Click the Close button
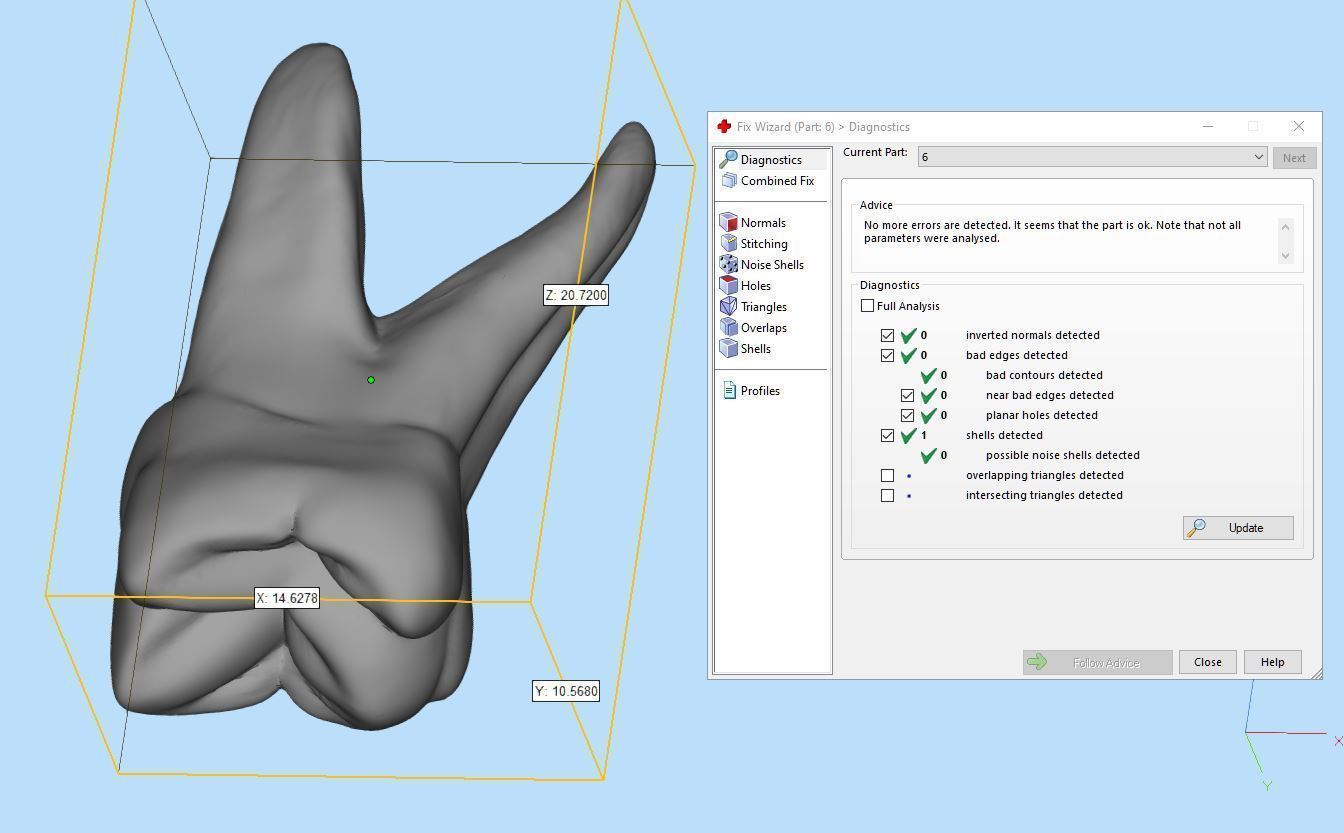The width and height of the screenshot is (1344, 833). (1207, 662)
